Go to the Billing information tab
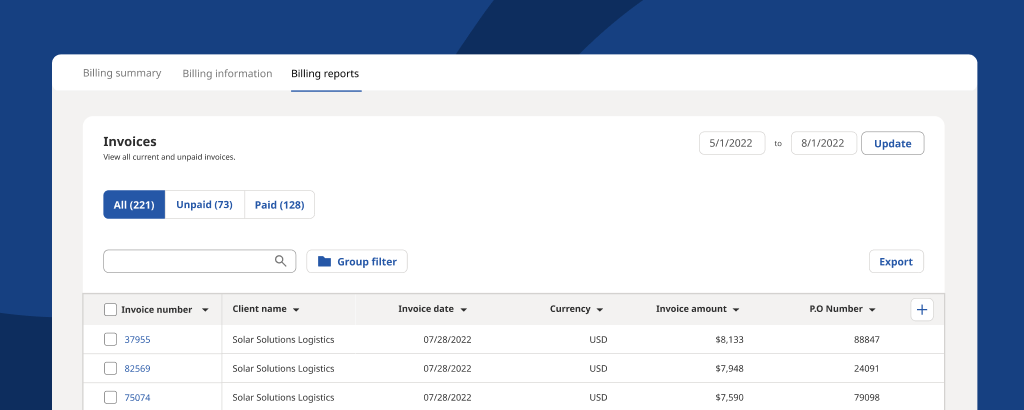 227,73
